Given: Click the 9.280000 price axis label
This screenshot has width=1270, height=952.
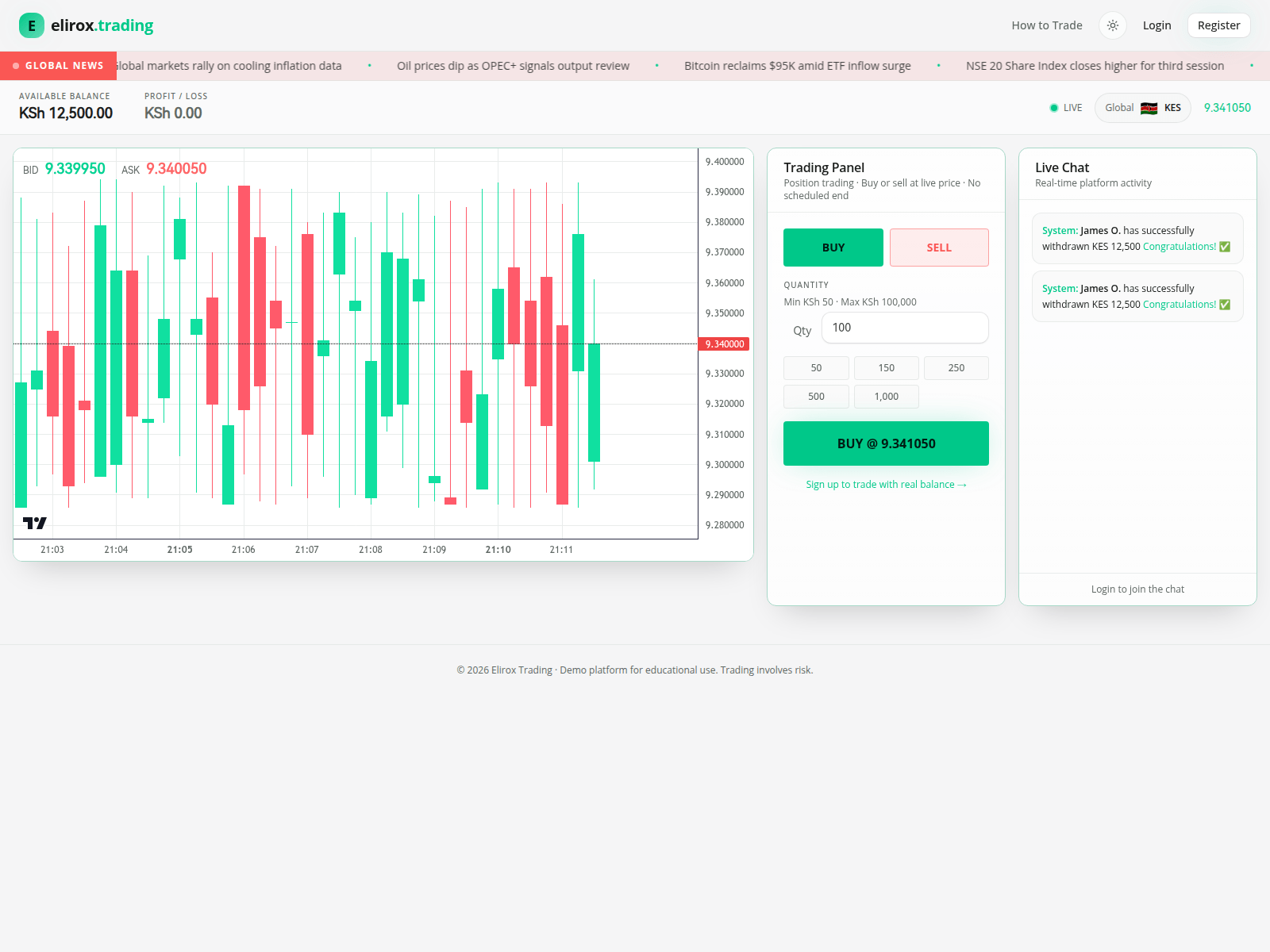Looking at the screenshot, I should tap(725, 525).
